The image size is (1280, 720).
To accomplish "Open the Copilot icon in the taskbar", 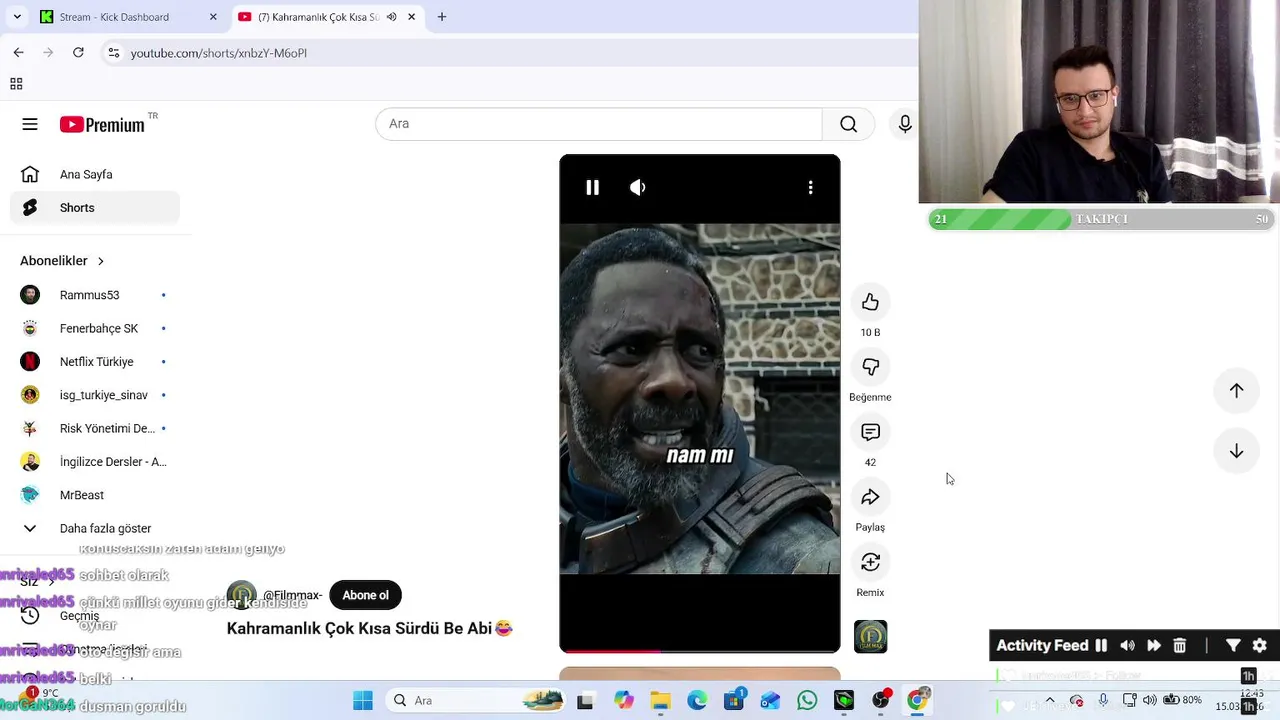I will (x=624, y=700).
